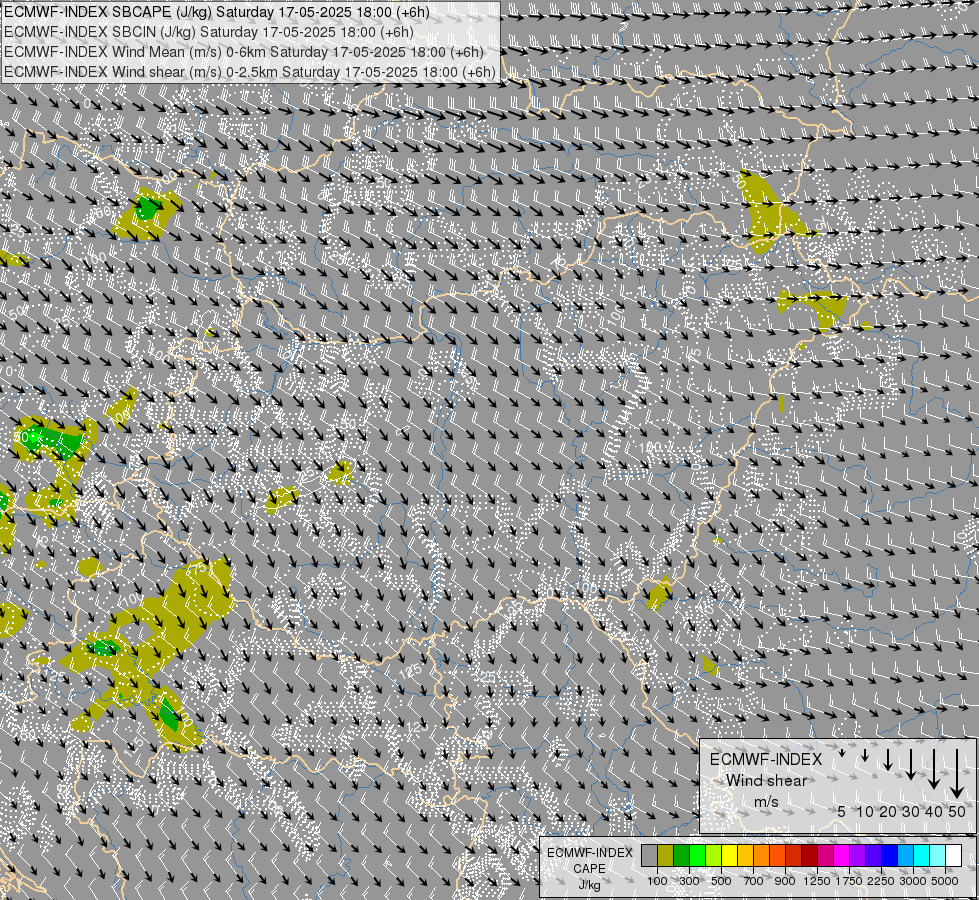Click the 30 m/s wind shear arrow
Viewport: 979px width, 900px height.
(x=910, y=764)
